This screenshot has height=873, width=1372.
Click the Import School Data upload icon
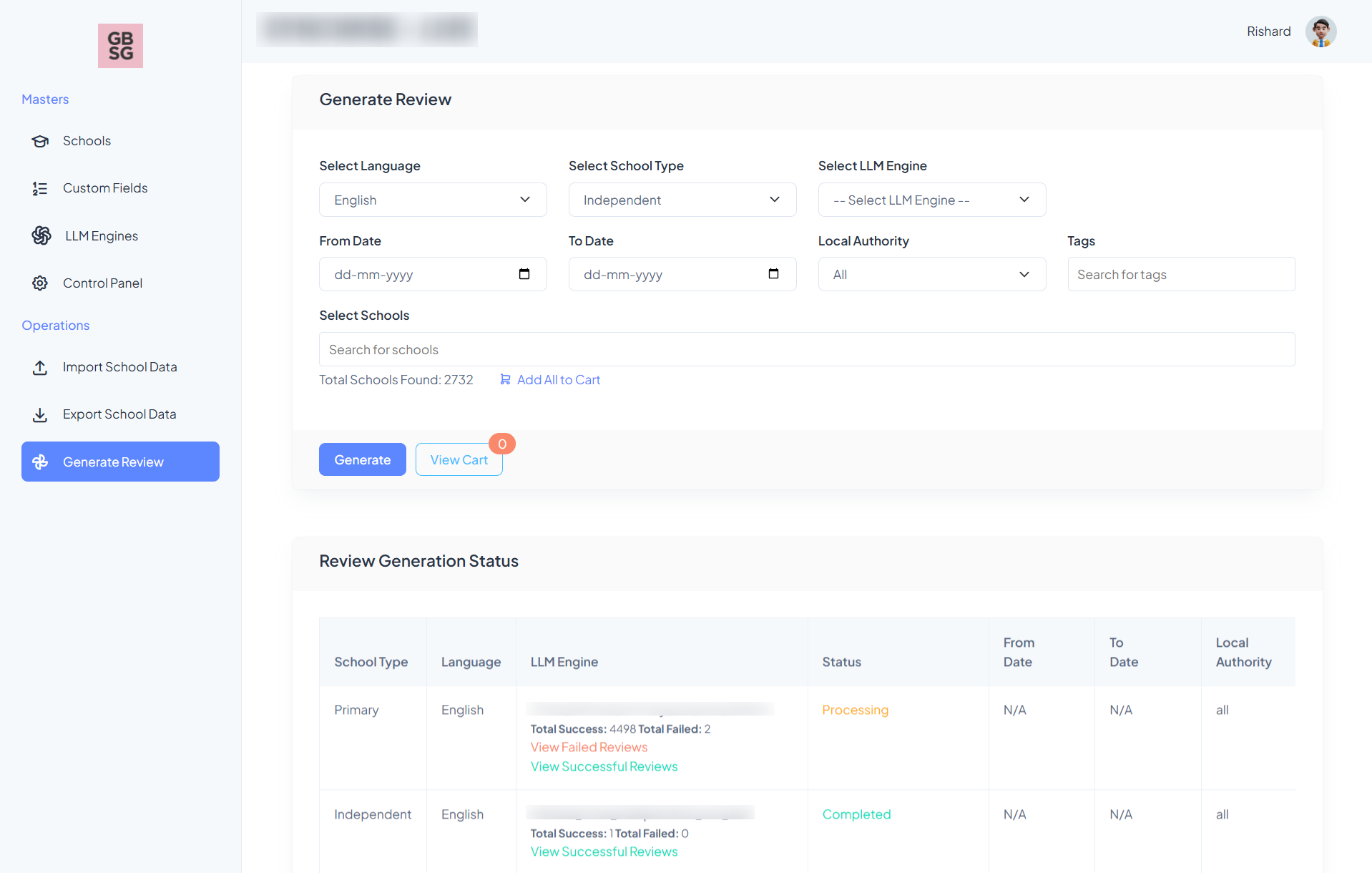tap(40, 367)
